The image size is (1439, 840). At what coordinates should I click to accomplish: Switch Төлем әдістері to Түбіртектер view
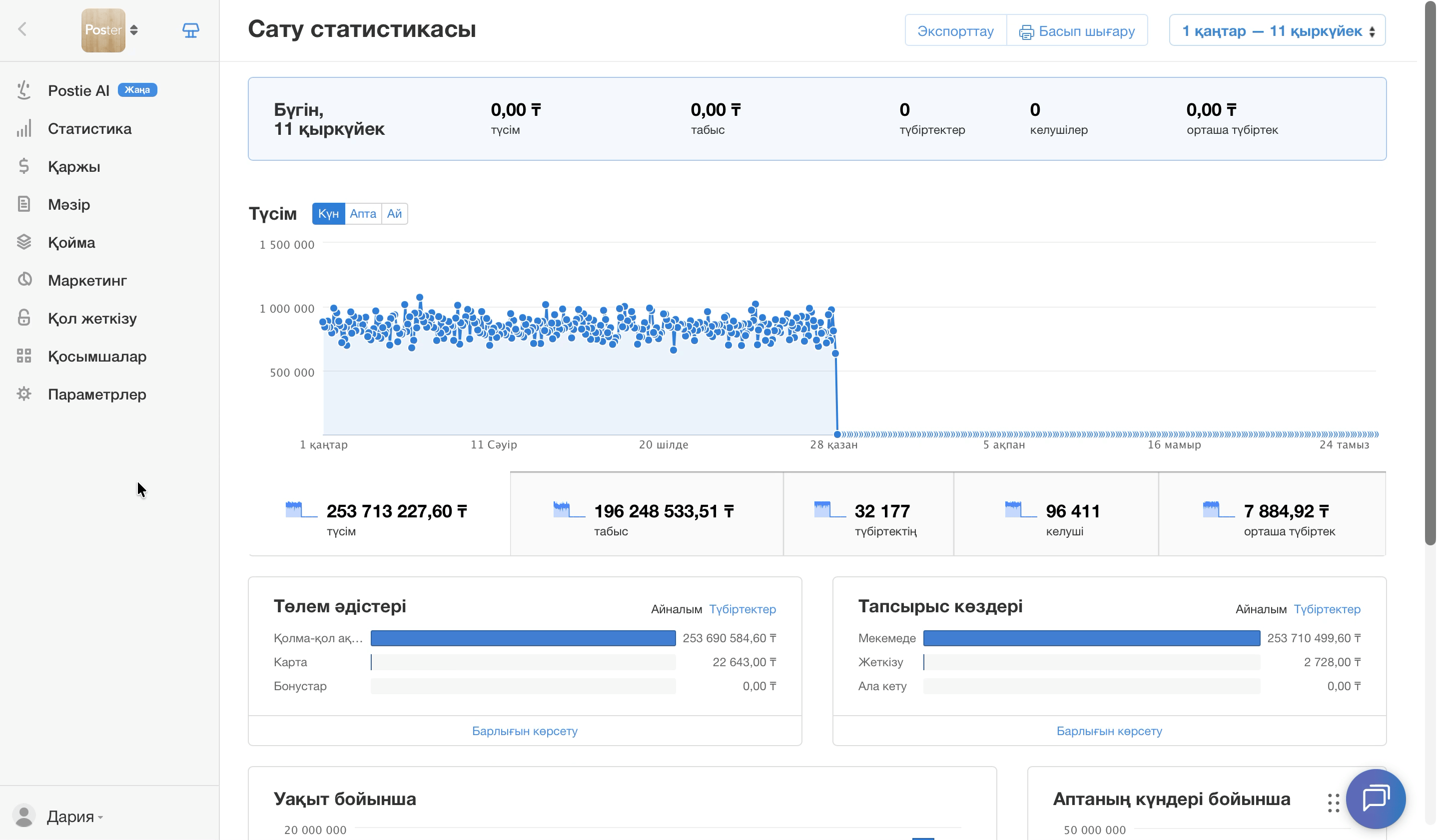point(743,609)
